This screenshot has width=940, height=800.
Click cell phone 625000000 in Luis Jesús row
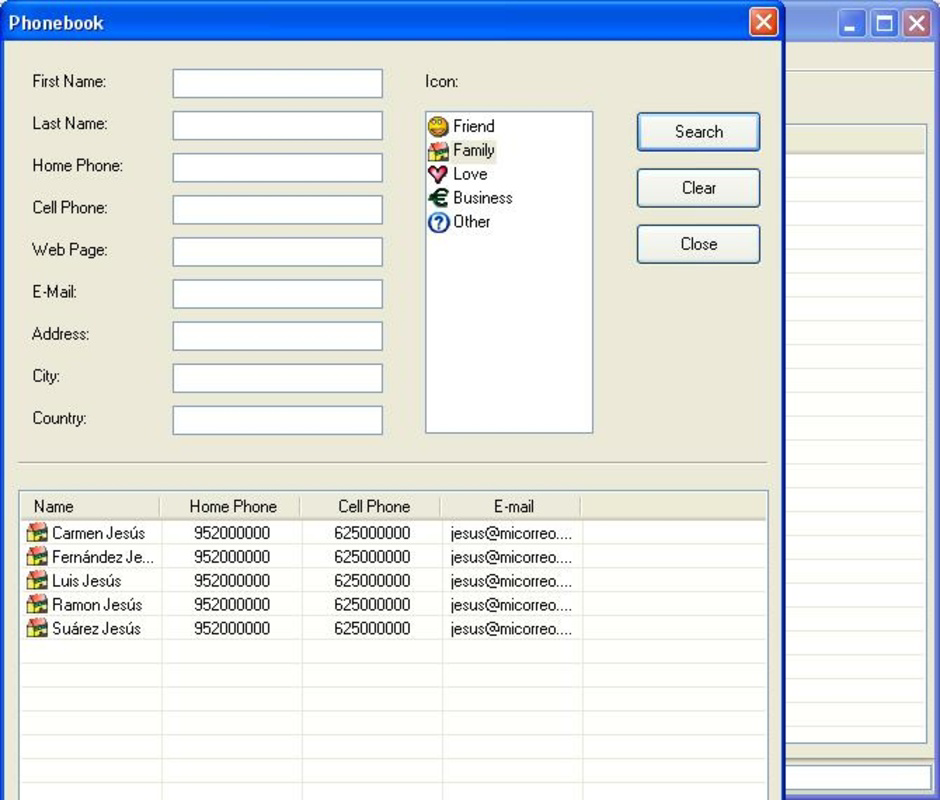click(372, 581)
